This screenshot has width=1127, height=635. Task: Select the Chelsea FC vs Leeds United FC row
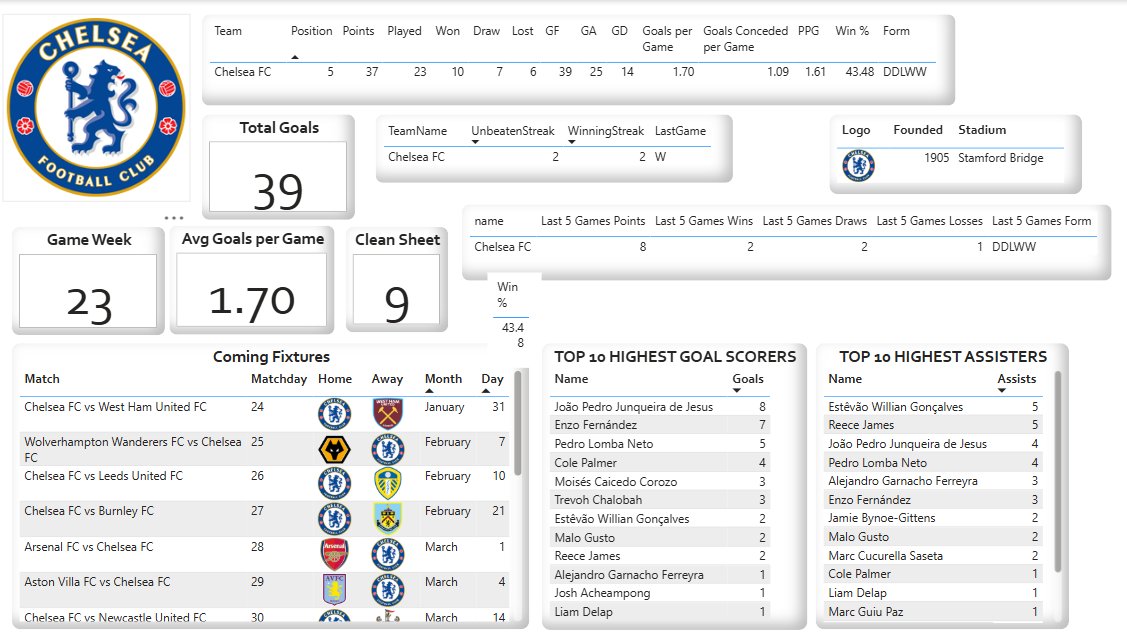coord(264,484)
